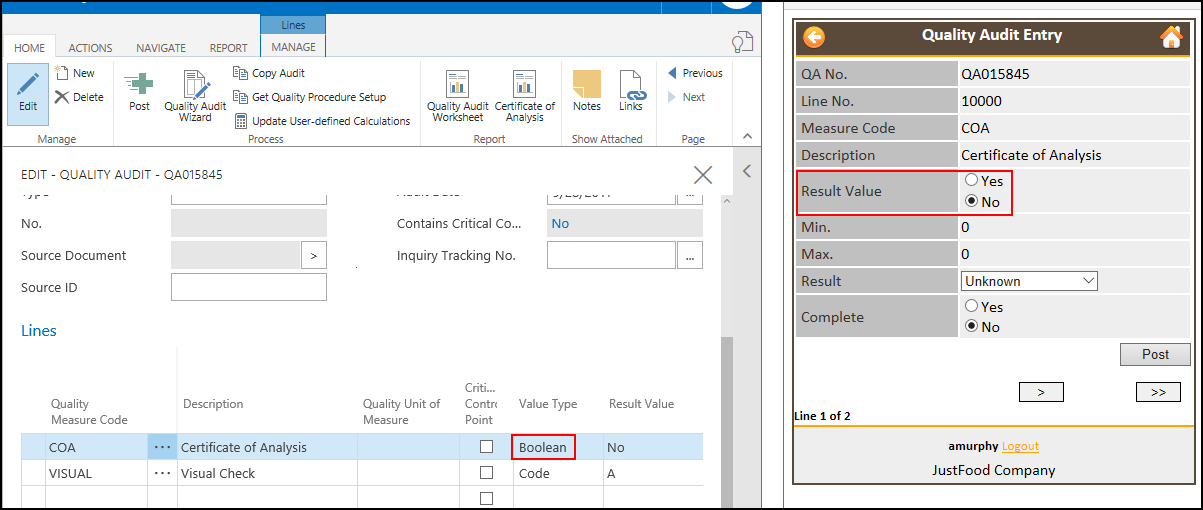Open VISUAL row ellipsis lookup

pos(162,473)
